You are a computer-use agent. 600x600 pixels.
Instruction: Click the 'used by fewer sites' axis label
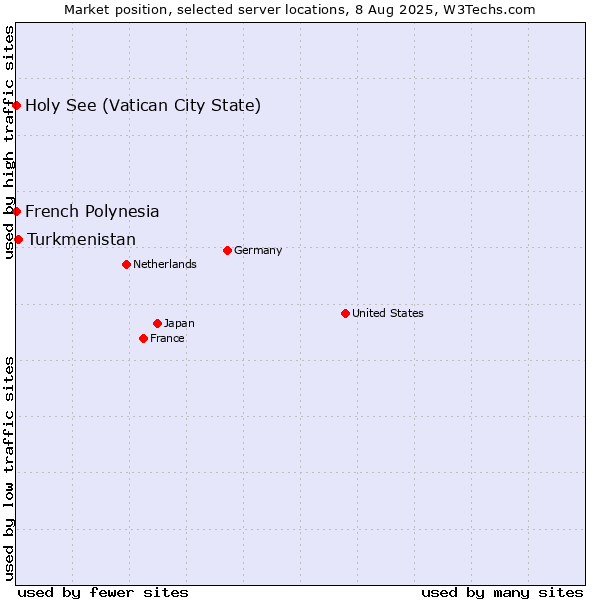(103, 593)
